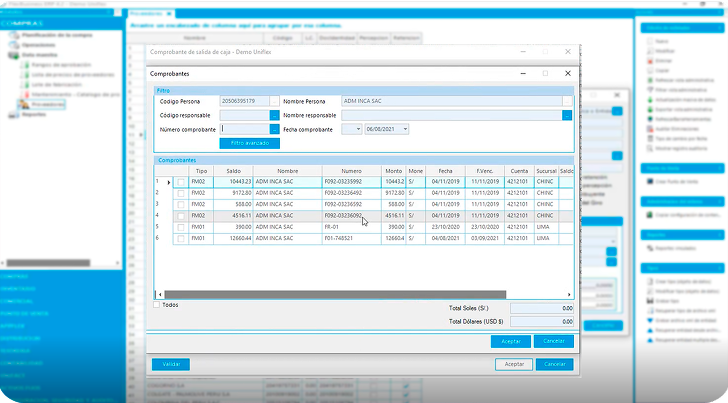Click the Monto column header
Image resolution: width=728 pixels, height=403 pixels.
pos(393,171)
